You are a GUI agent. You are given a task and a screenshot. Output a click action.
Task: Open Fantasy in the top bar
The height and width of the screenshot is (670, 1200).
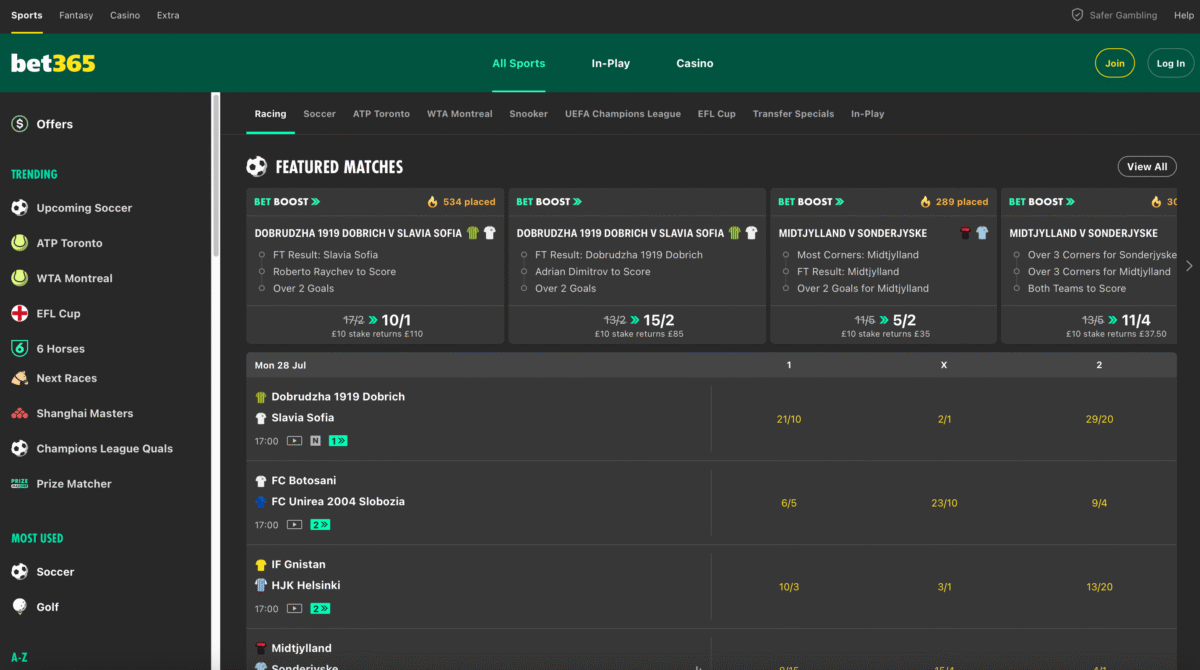click(76, 15)
